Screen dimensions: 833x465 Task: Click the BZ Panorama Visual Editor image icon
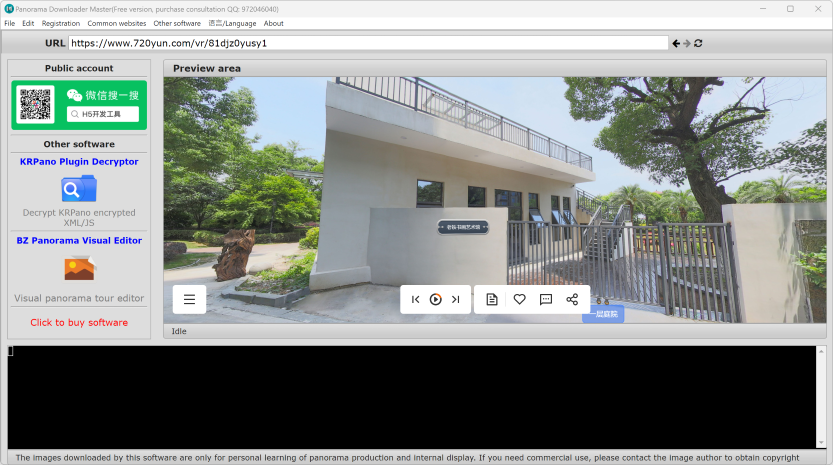pyautogui.click(x=79, y=267)
